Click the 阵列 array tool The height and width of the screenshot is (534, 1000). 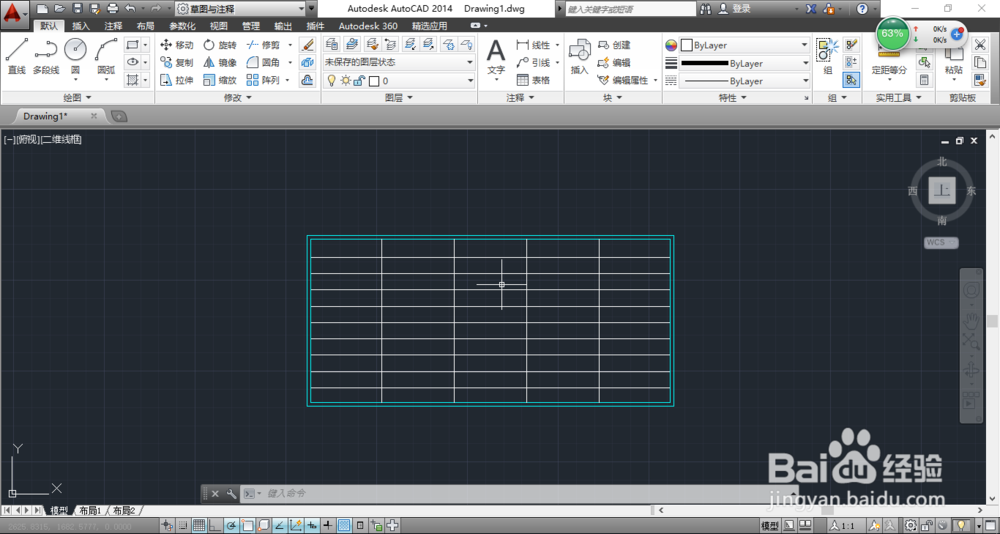tap(263, 80)
